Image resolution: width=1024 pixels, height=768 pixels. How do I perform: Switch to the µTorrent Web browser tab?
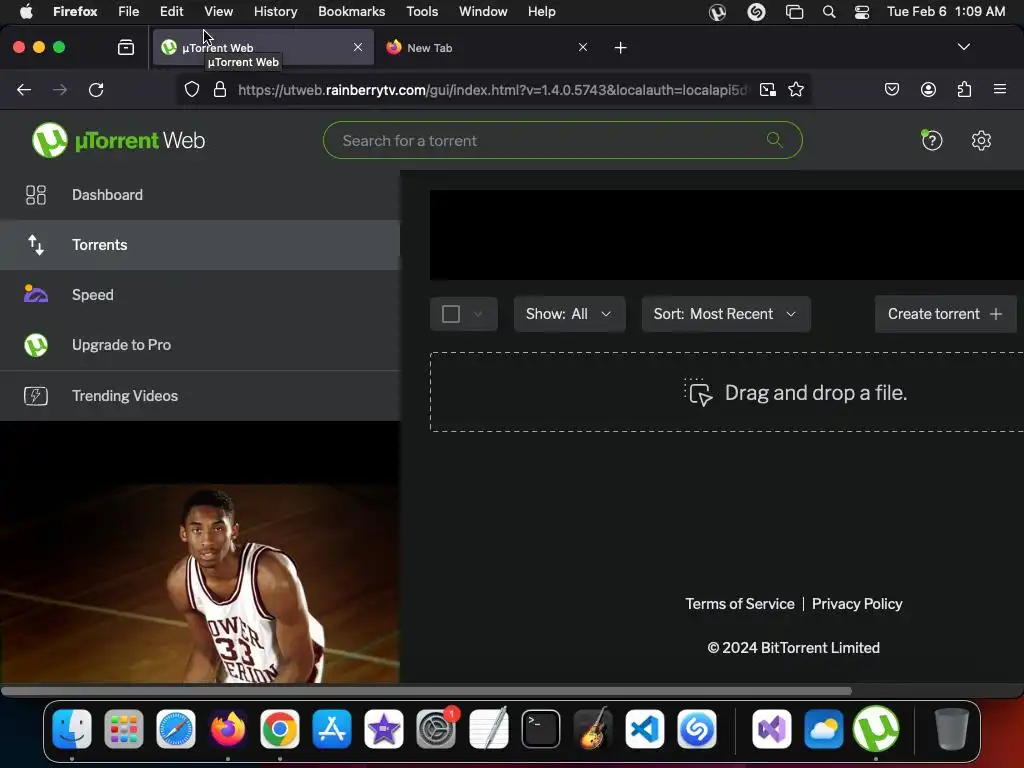263,48
